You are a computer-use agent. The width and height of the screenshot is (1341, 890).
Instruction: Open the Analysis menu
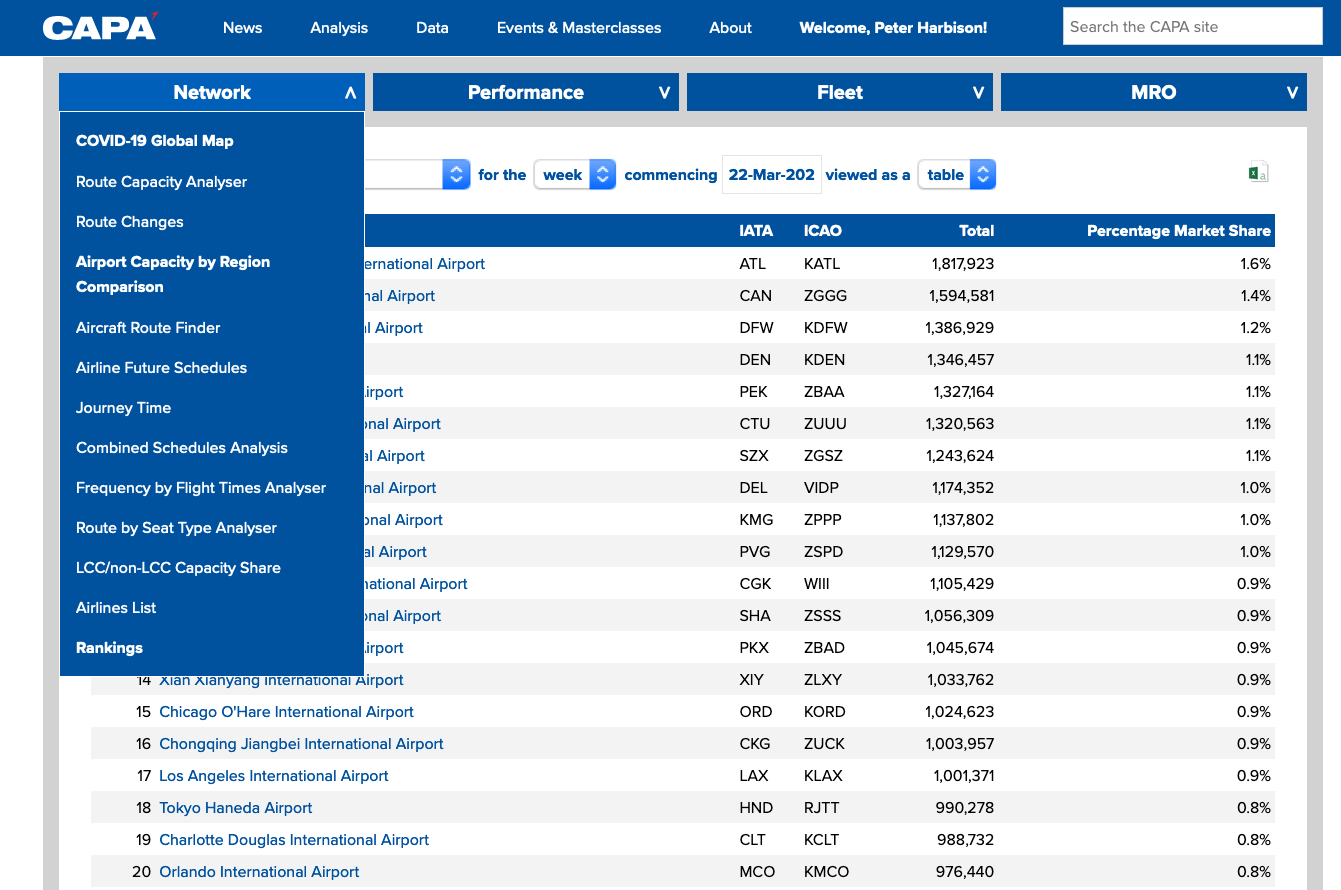click(339, 28)
